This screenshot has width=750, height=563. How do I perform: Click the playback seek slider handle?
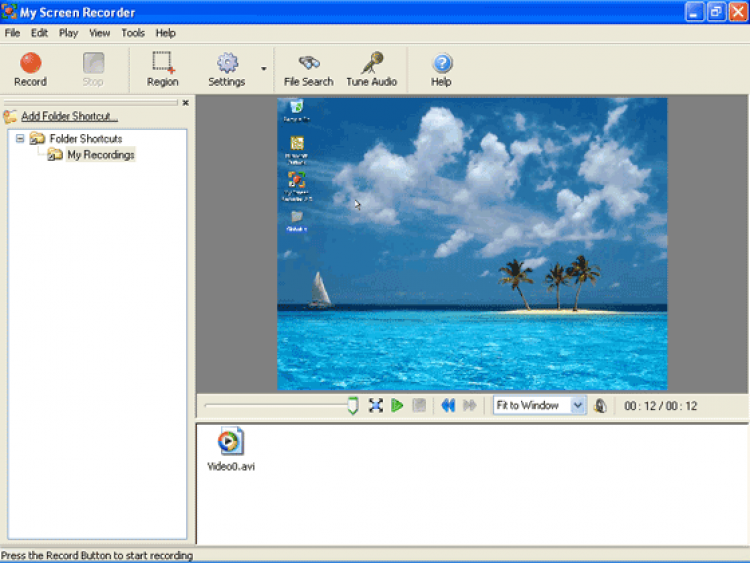click(352, 405)
